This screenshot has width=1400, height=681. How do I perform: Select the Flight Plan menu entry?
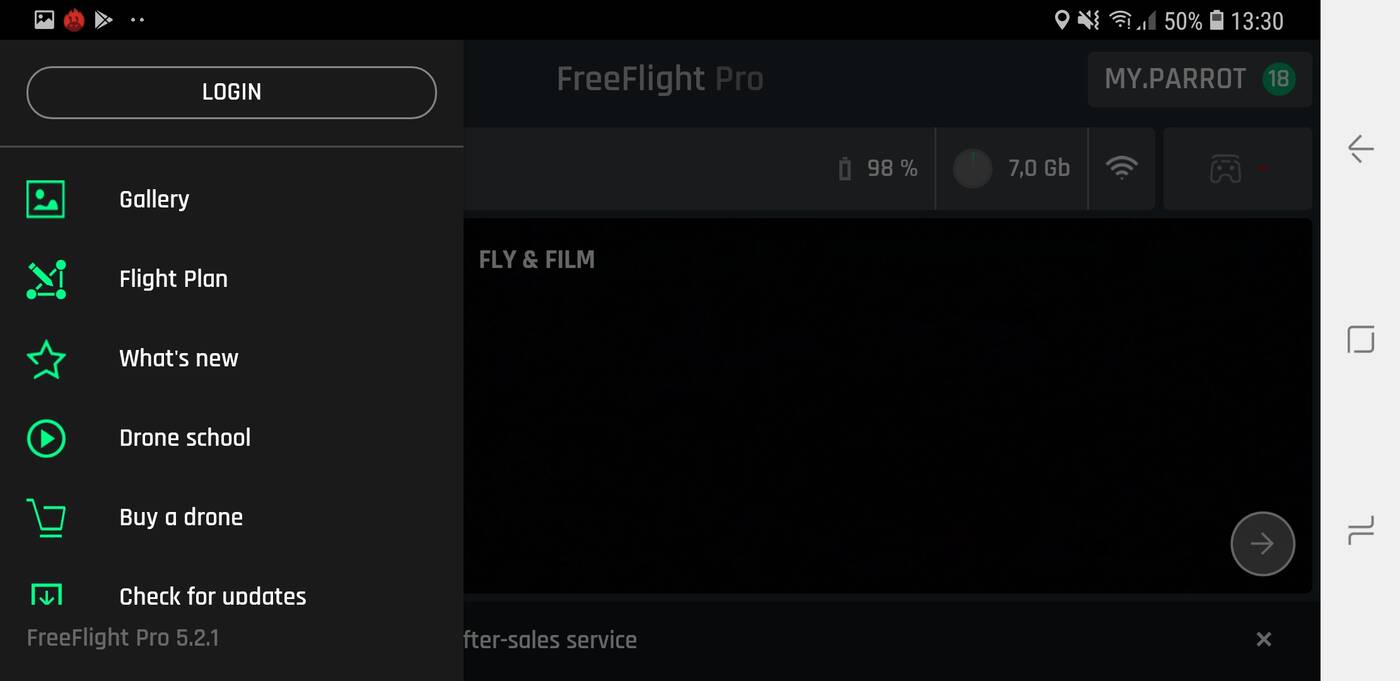pos(173,279)
